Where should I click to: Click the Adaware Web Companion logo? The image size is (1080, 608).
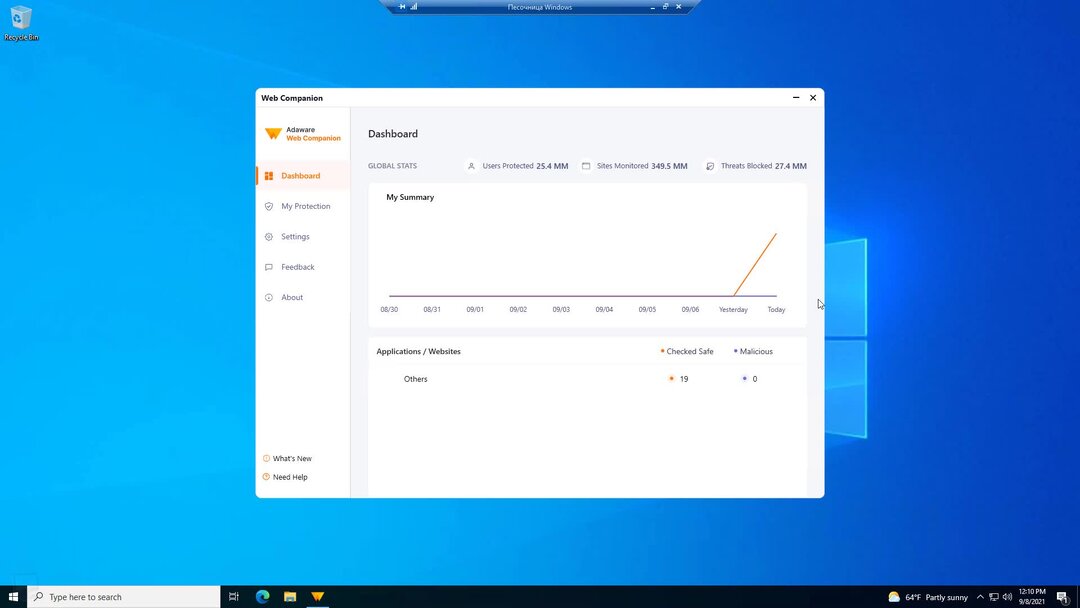coord(302,134)
